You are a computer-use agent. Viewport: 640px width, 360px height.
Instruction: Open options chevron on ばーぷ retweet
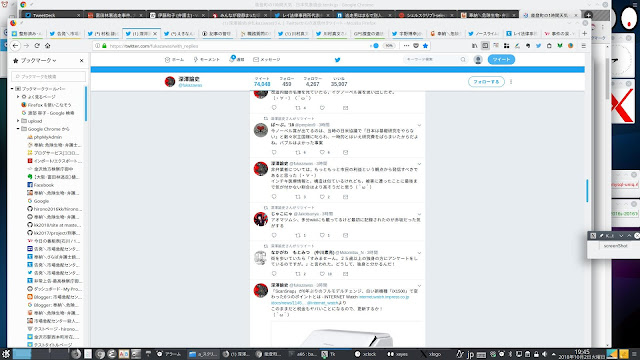(x=419, y=125)
